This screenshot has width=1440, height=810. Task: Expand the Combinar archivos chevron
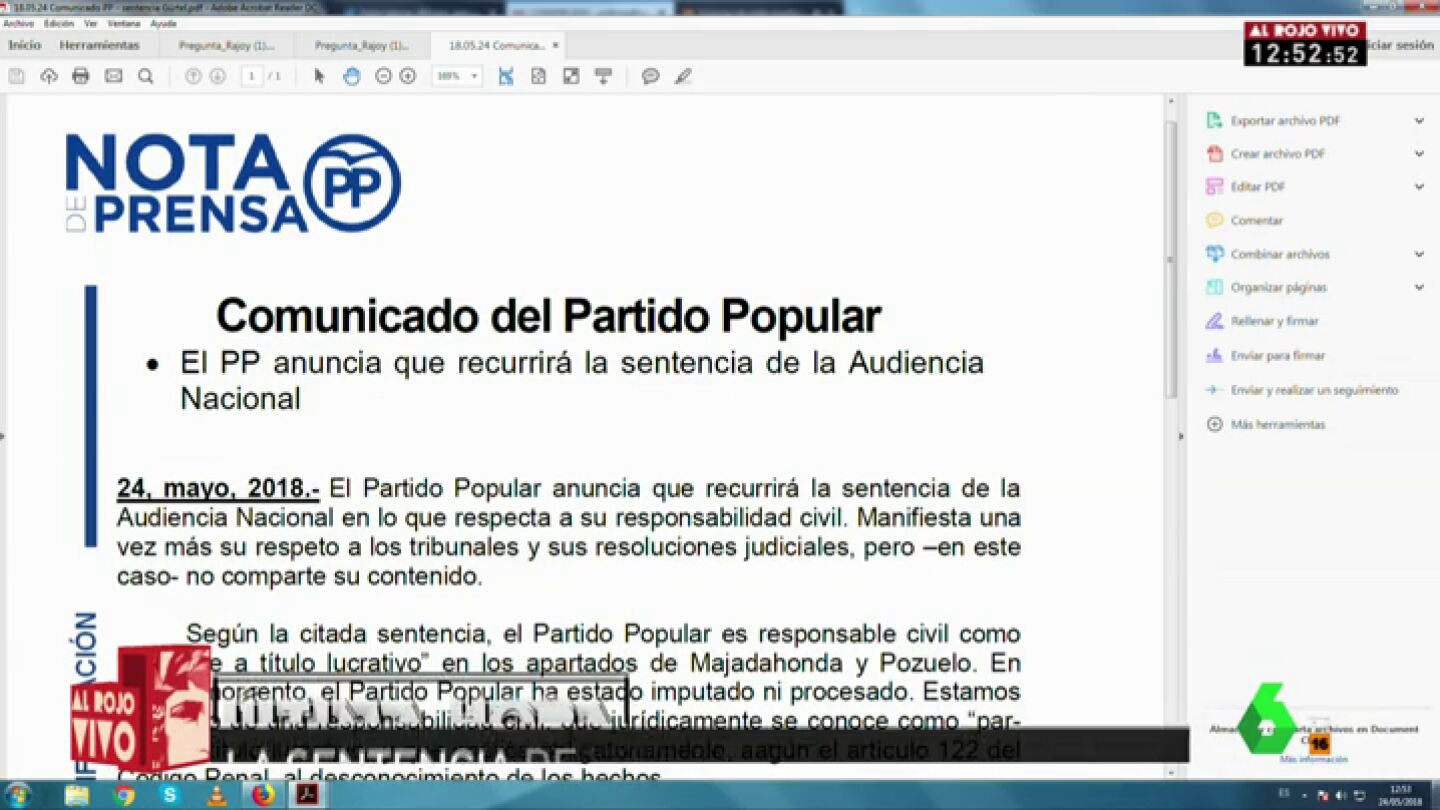(x=1419, y=254)
